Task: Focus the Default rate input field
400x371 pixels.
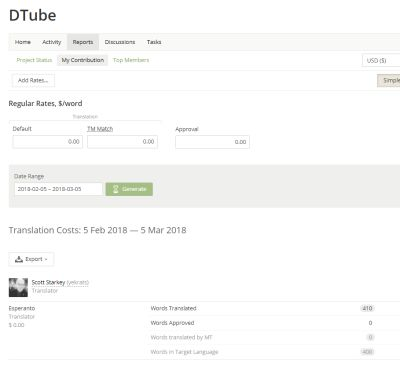Action: (48, 142)
